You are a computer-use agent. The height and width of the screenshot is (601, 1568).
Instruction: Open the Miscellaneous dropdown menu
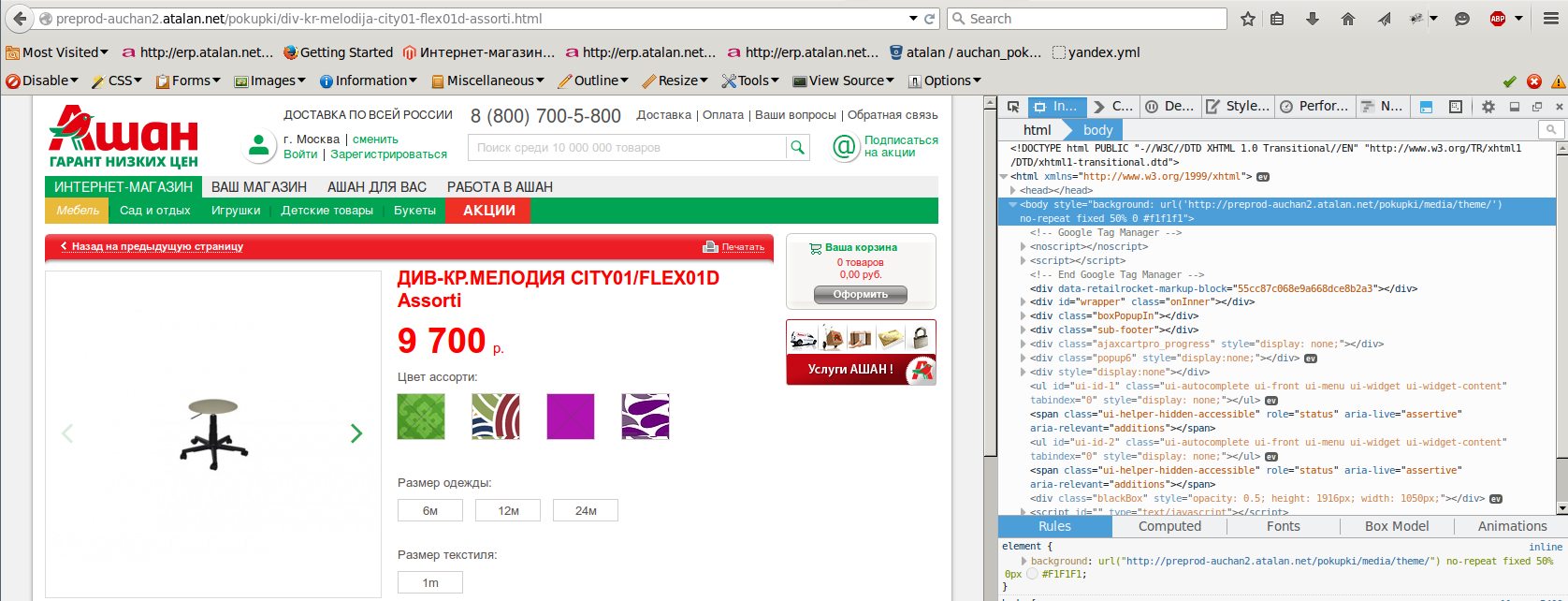487,81
